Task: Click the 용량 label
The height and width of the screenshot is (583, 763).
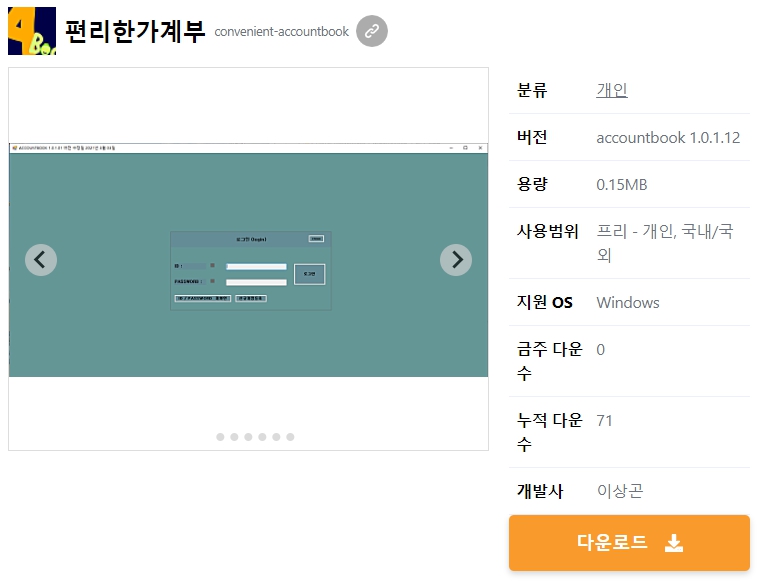Action: [x=532, y=184]
